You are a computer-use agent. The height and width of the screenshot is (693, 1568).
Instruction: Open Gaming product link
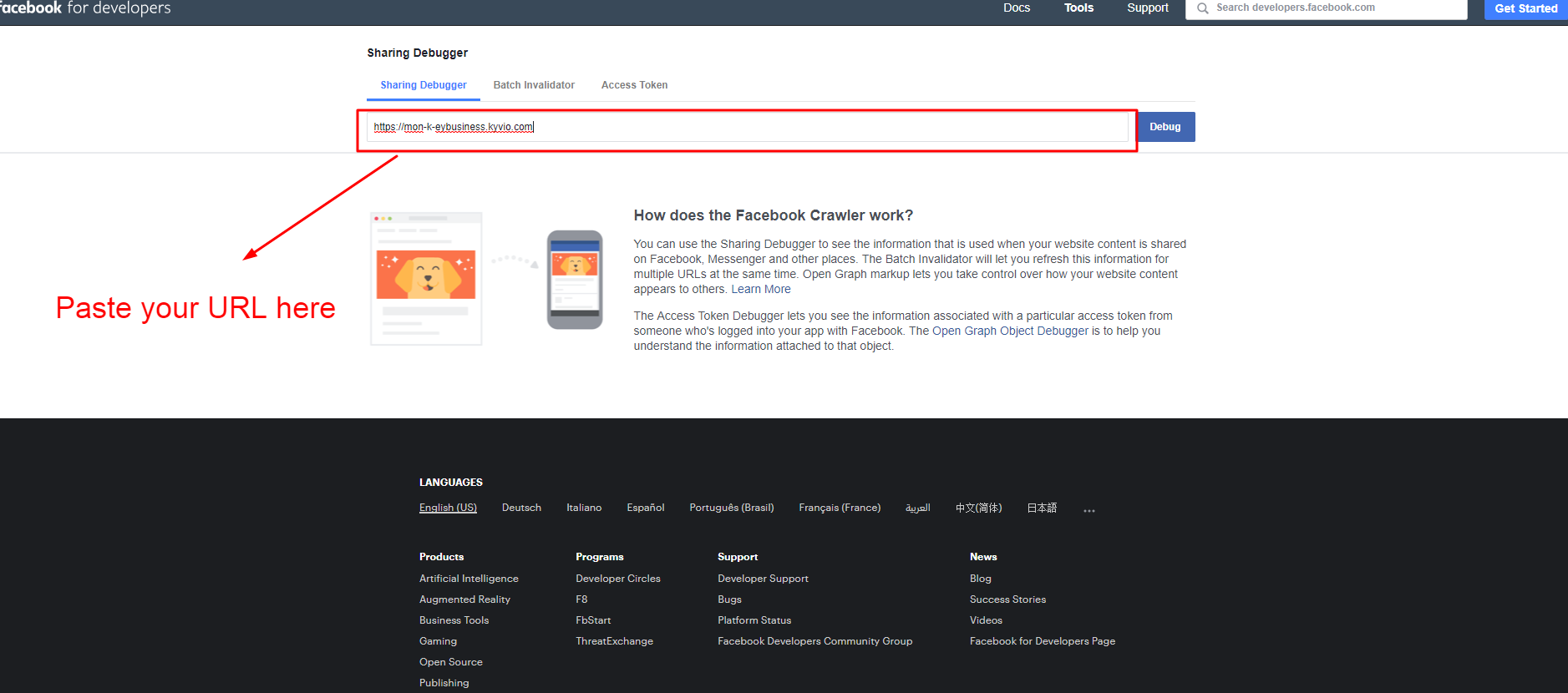pyautogui.click(x=438, y=641)
